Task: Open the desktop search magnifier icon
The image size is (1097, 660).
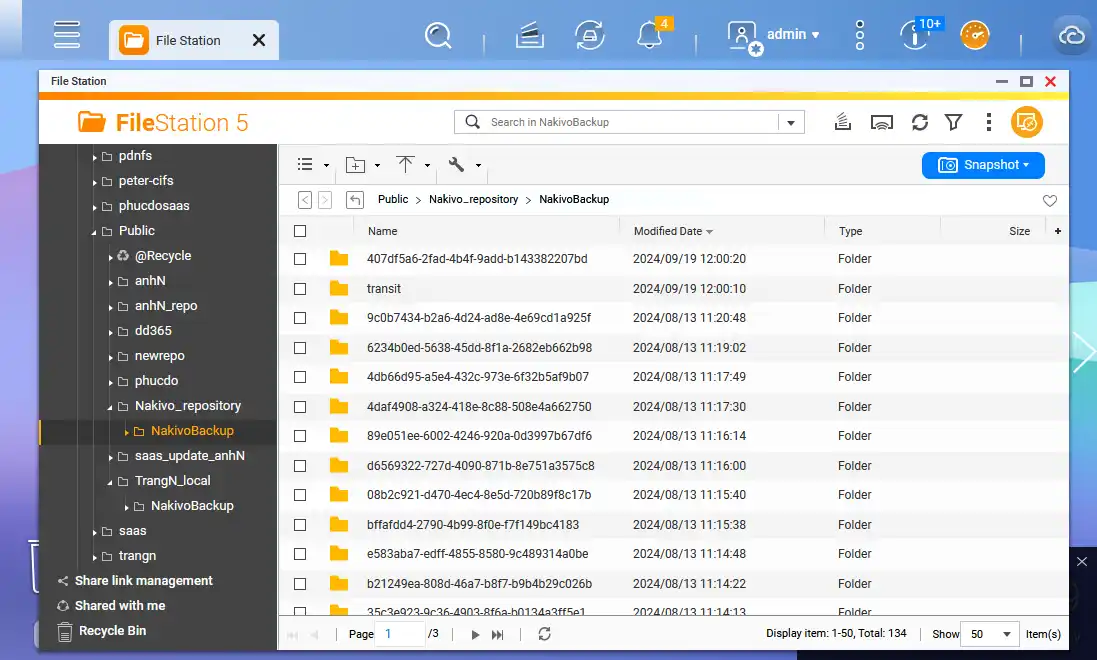Action: (x=438, y=35)
